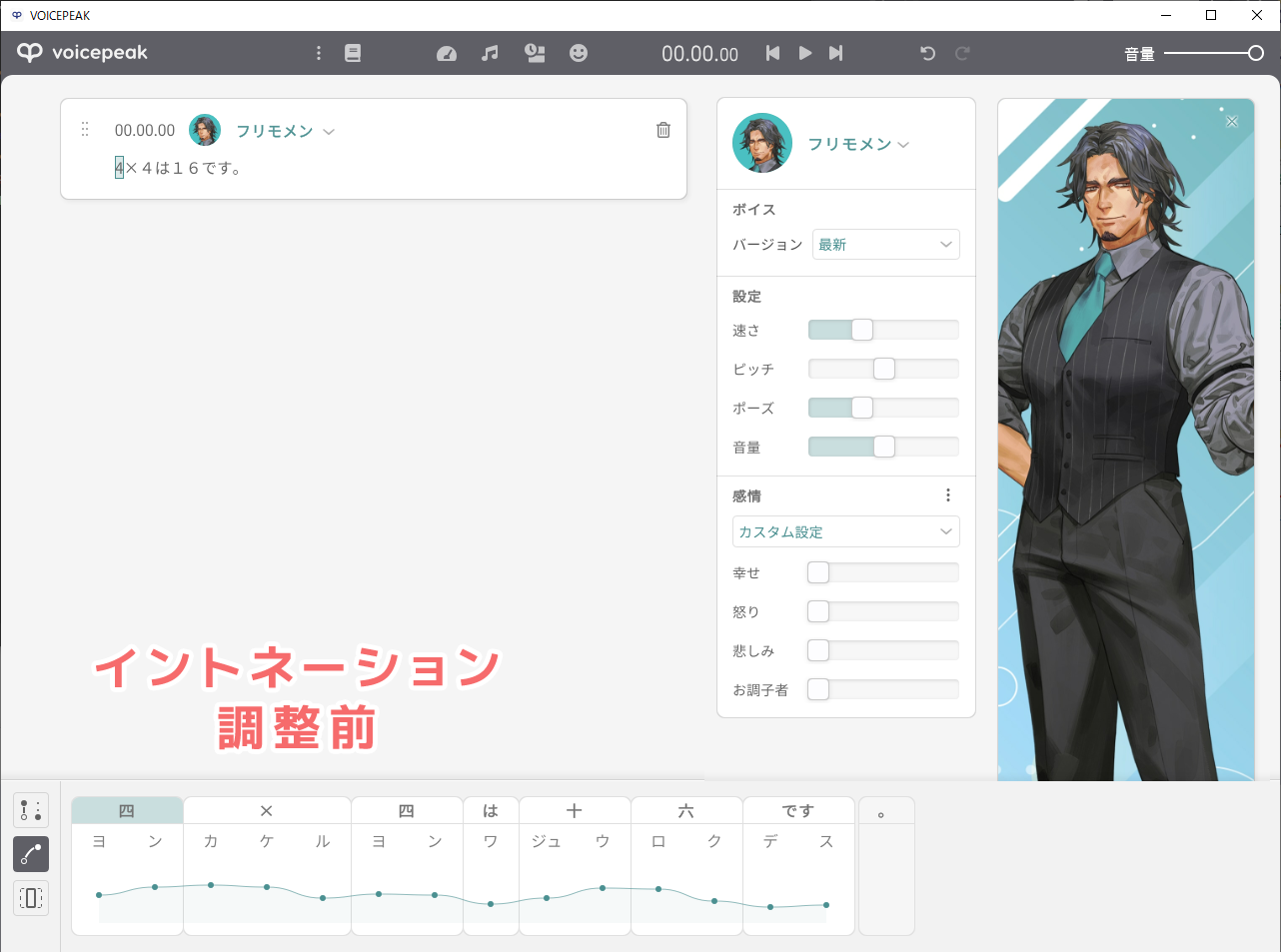This screenshot has height=952, width=1281.
Task: Delete the text line with trash icon
Action: click(663, 130)
